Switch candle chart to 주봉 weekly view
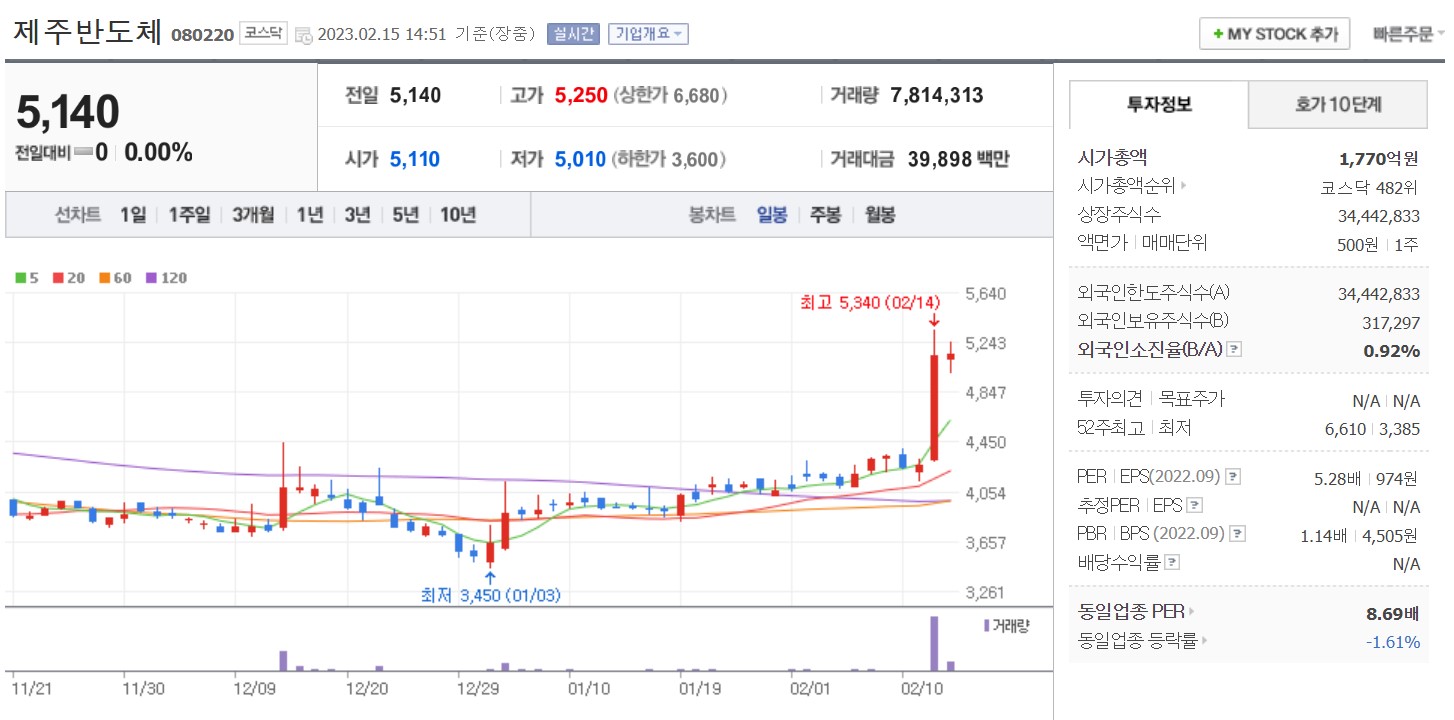This screenshot has width=1454, height=720. [x=825, y=214]
